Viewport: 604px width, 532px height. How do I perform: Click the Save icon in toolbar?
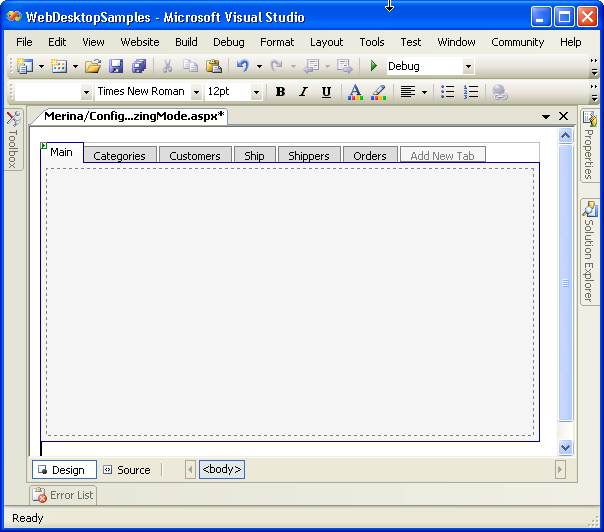(x=116, y=66)
